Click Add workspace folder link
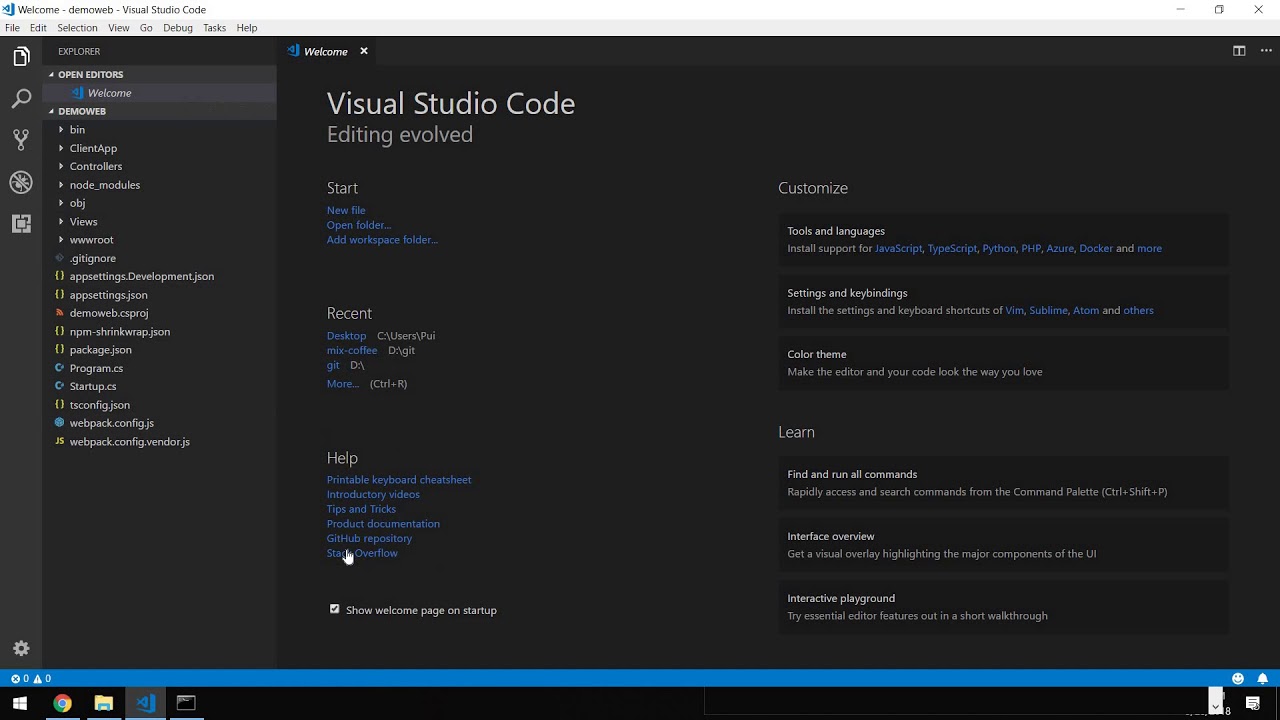The image size is (1280, 720). 382,240
